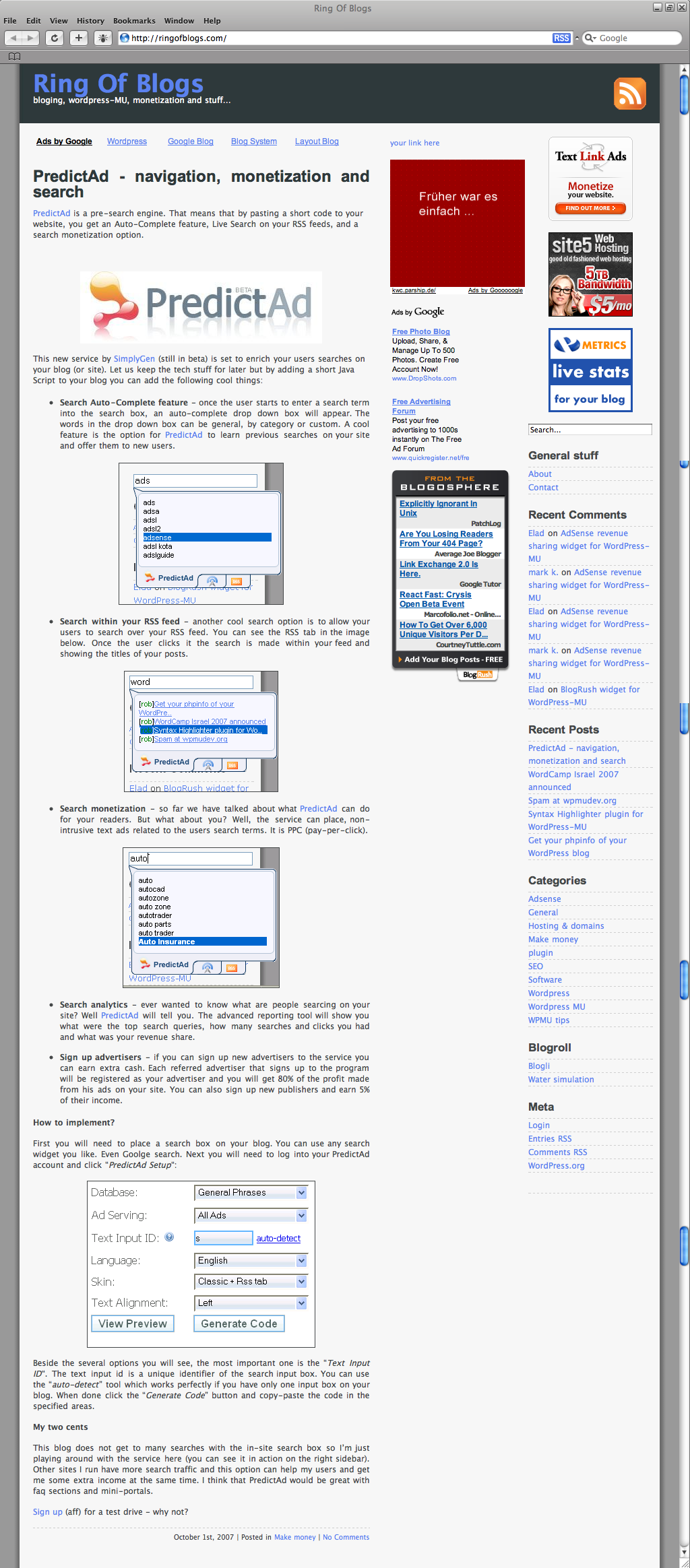690x1568 pixels.
Task: Click the Text Link Ads banner
Action: pos(590,179)
